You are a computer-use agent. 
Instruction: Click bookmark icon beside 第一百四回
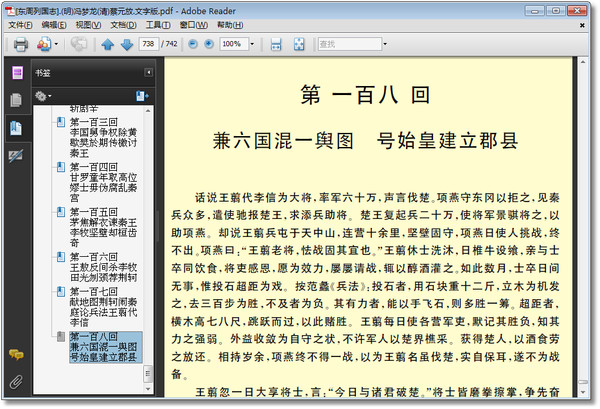pos(60,167)
